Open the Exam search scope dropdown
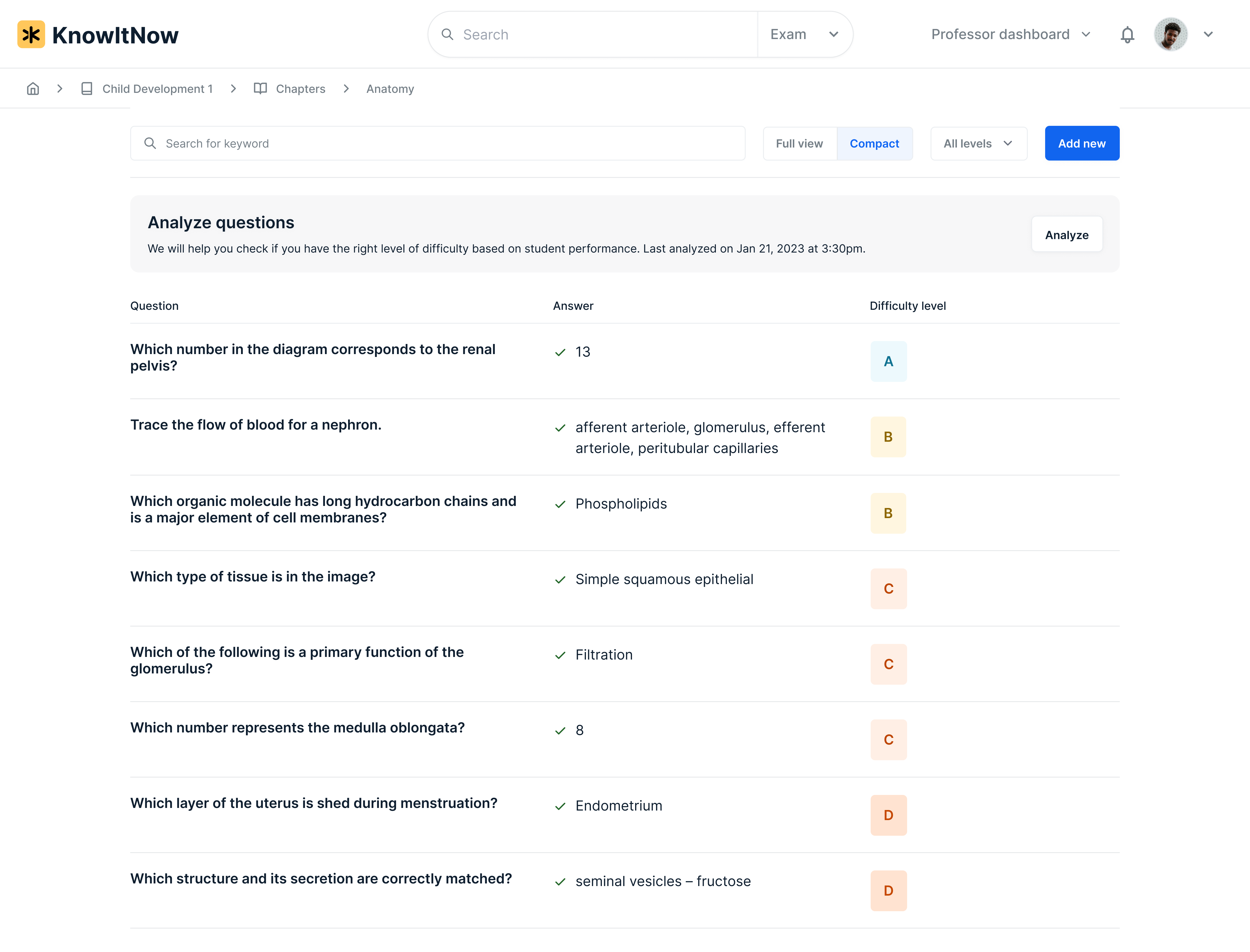This screenshot has height=952, width=1250. point(804,34)
